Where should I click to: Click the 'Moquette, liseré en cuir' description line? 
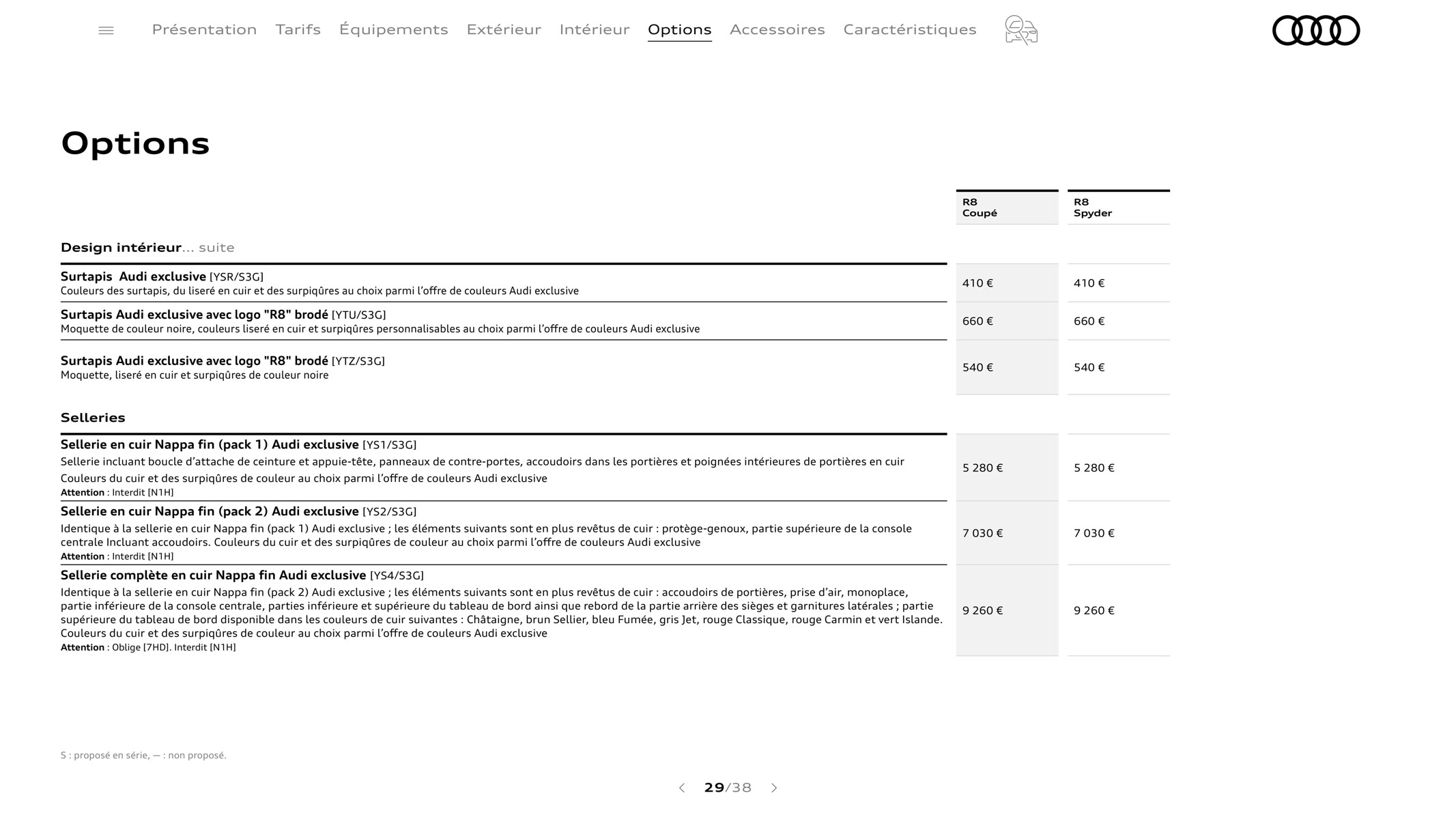pos(195,375)
